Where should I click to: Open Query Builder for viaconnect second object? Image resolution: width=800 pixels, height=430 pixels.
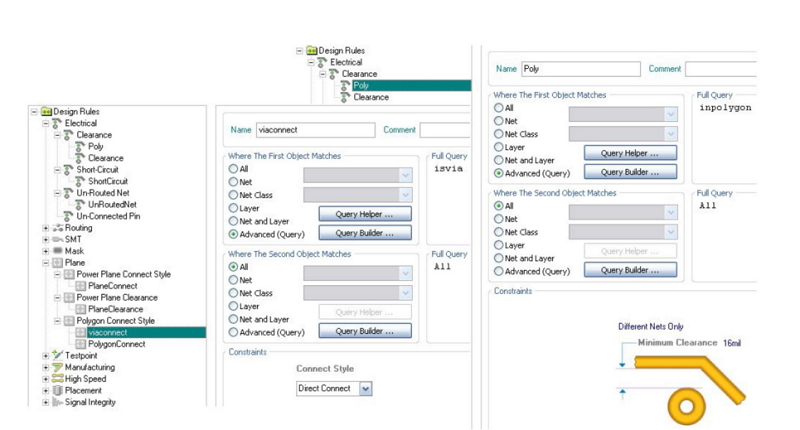(x=365, y=331)
